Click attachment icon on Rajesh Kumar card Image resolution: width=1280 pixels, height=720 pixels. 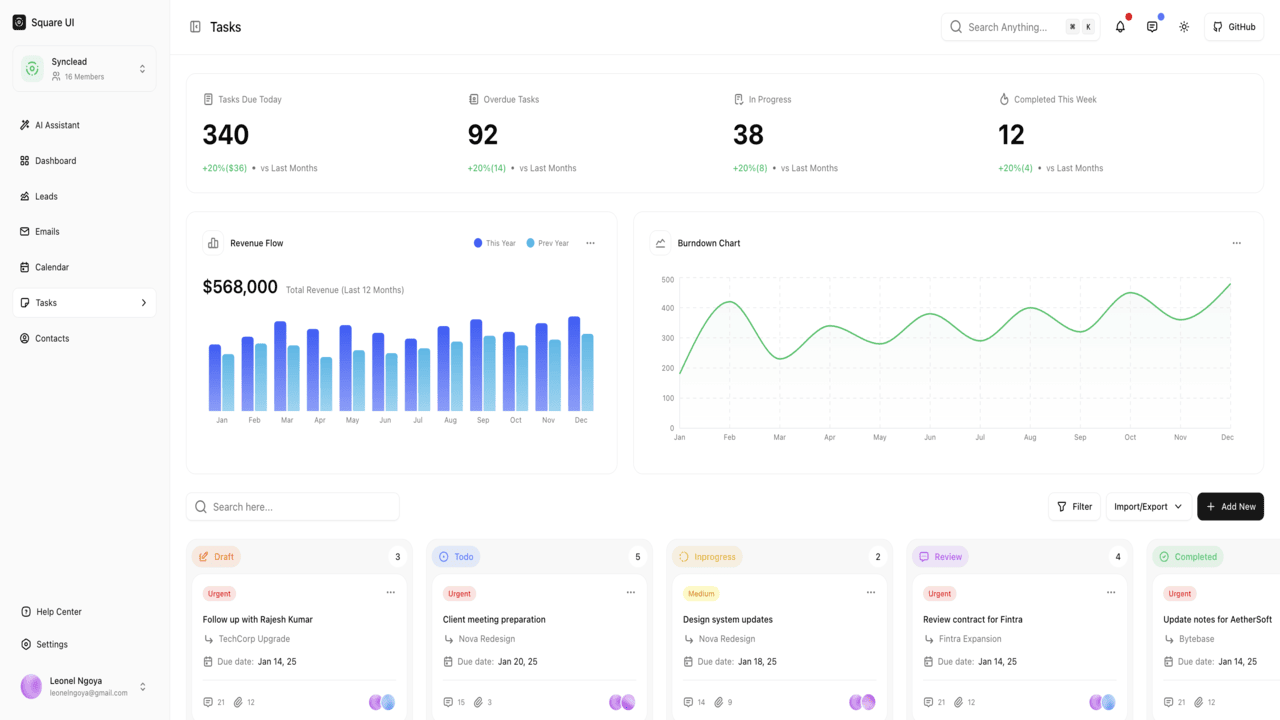238,702
